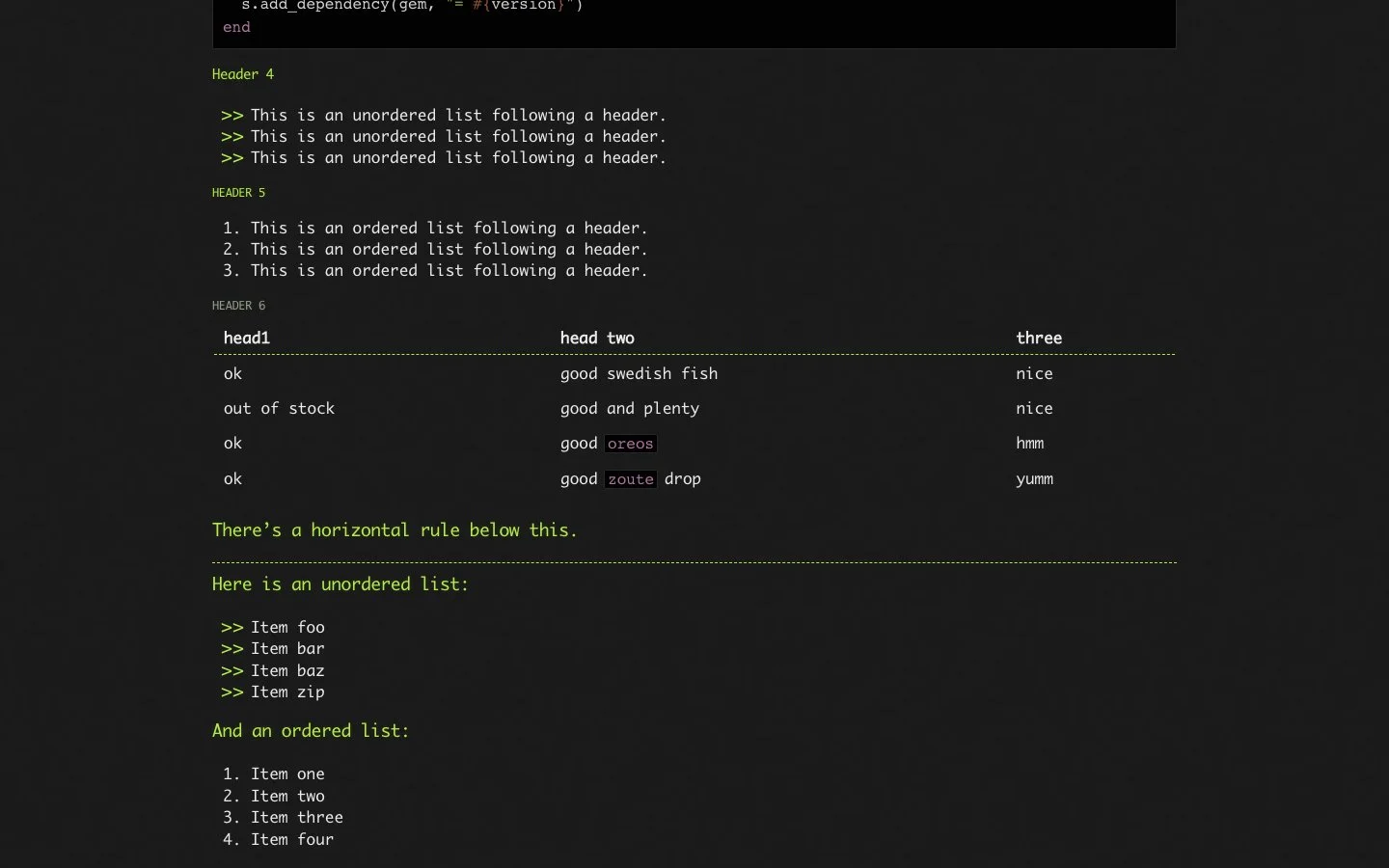Click the 'Item four' ordered entry

pyautogui.click(x=292, y=840)
